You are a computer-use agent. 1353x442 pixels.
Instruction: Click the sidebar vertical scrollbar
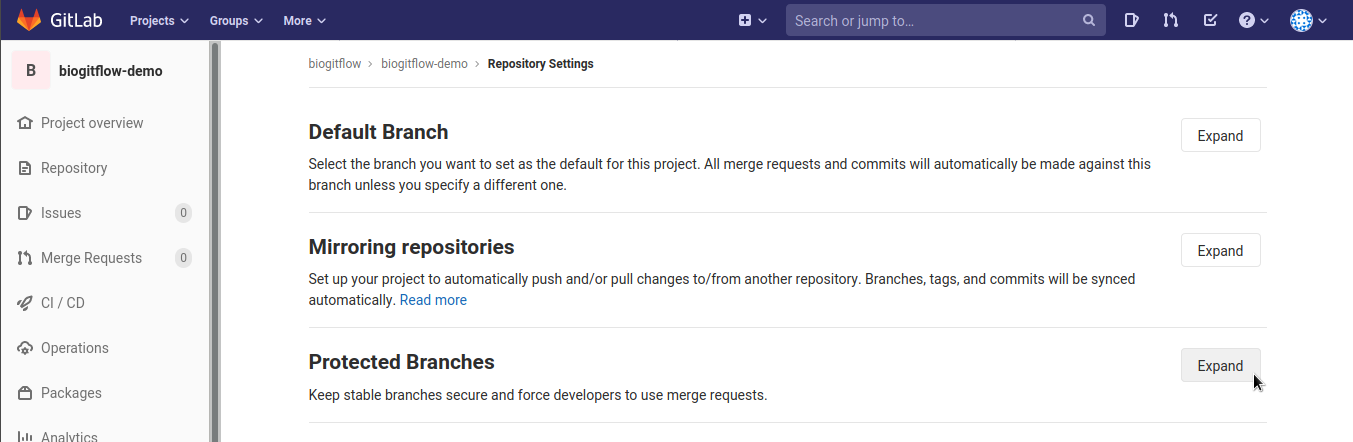point(214,241)
